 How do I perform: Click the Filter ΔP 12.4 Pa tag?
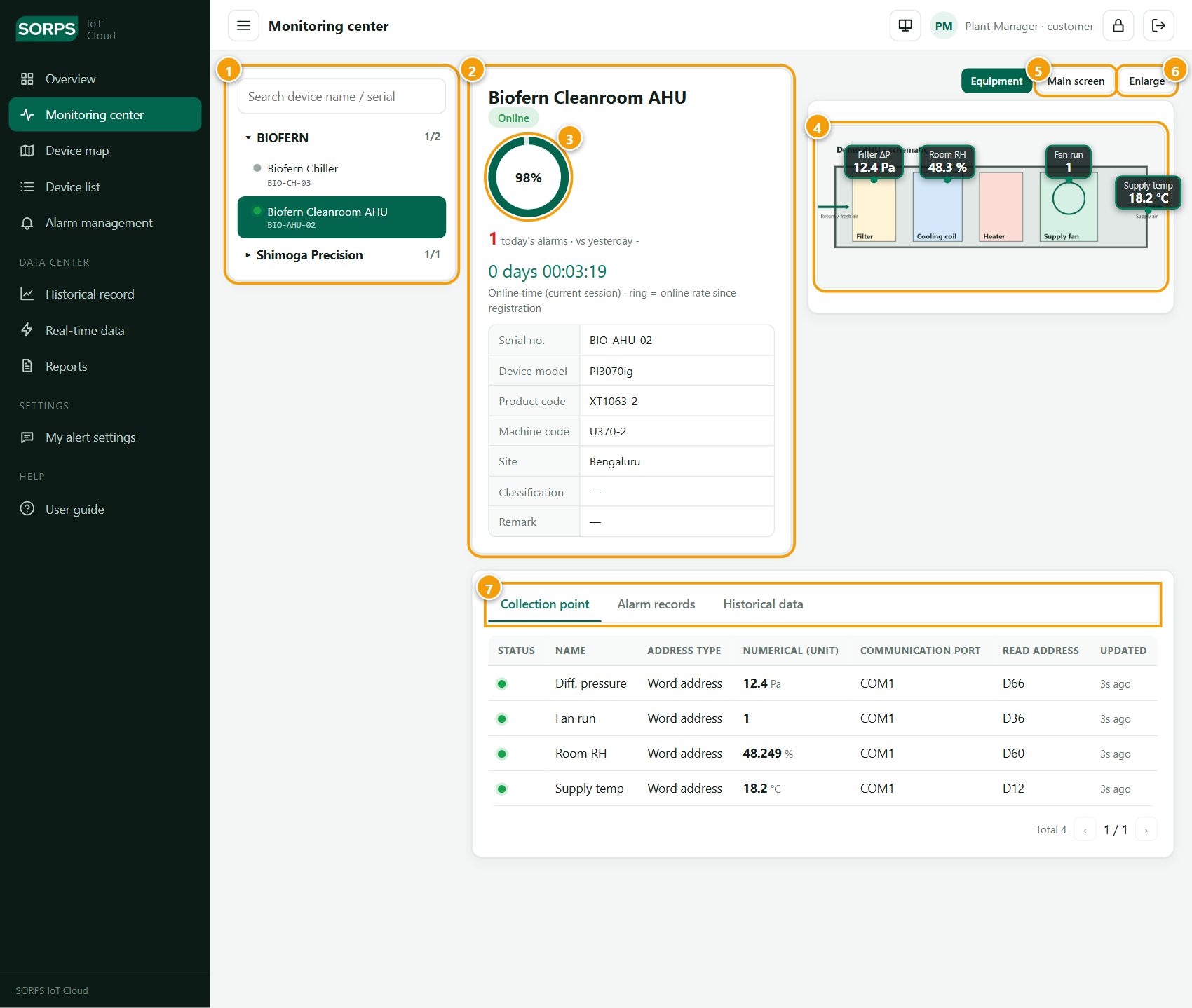click(874, 161)
